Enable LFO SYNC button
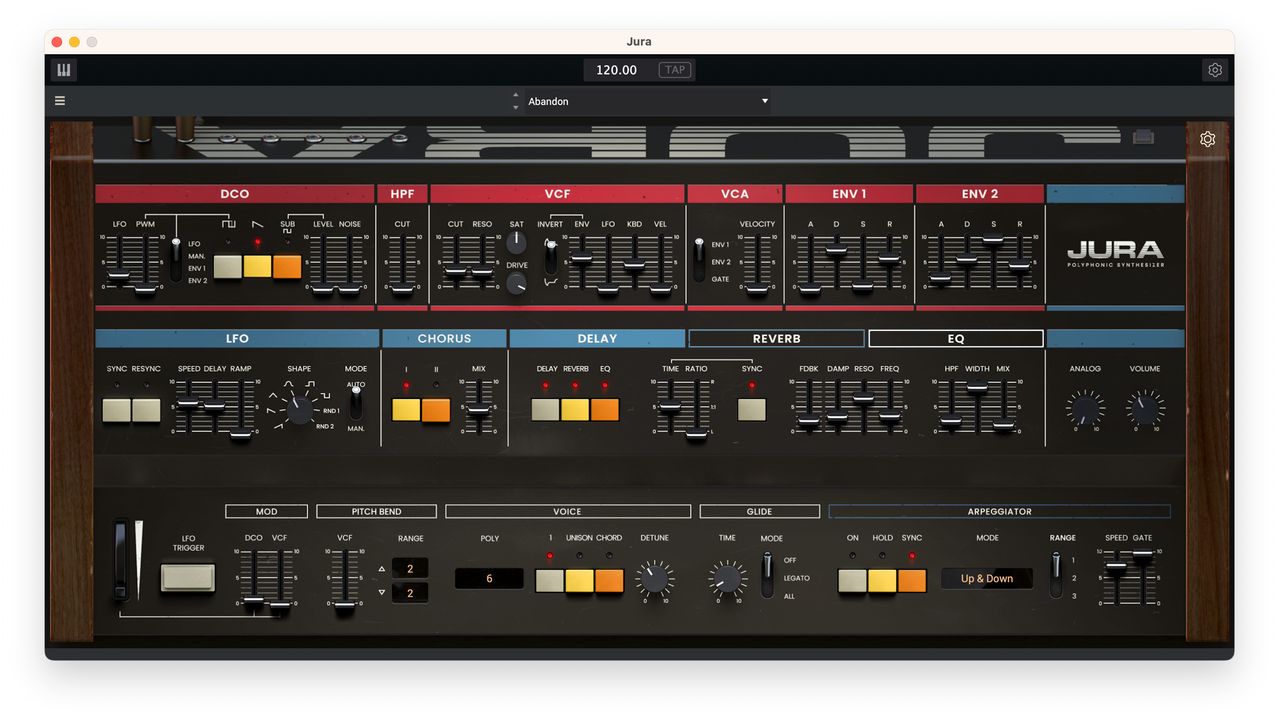The height and width of the screenshot is (720, 1280). [x=117, y=410]
